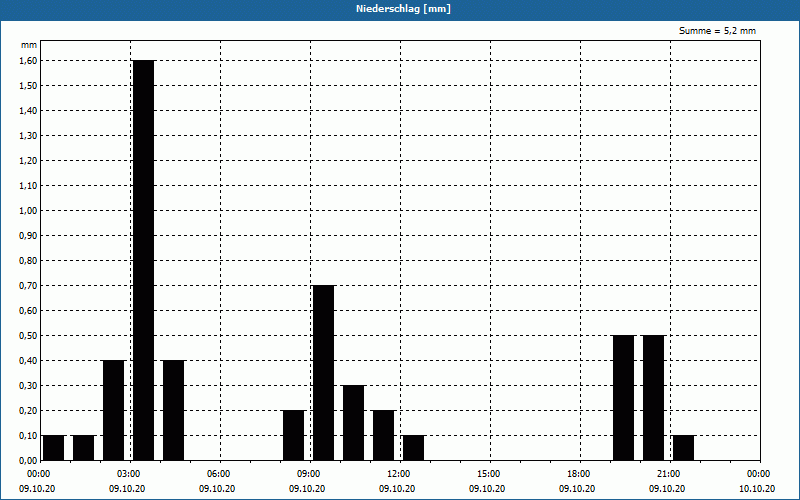Click the 1,10 y-axis label

[x=28, y=186]
